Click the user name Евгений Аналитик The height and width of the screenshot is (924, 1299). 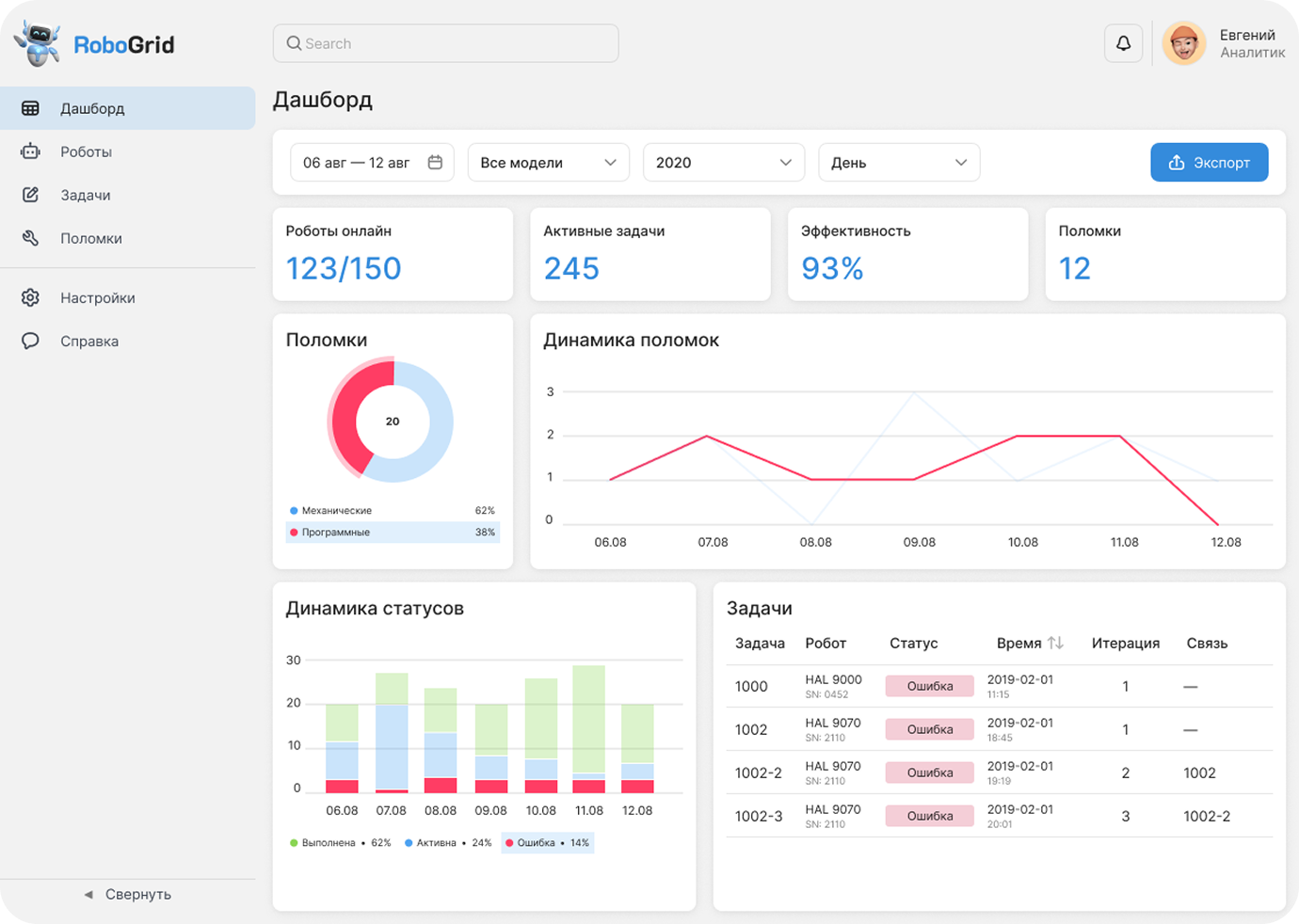point(1252,43)
